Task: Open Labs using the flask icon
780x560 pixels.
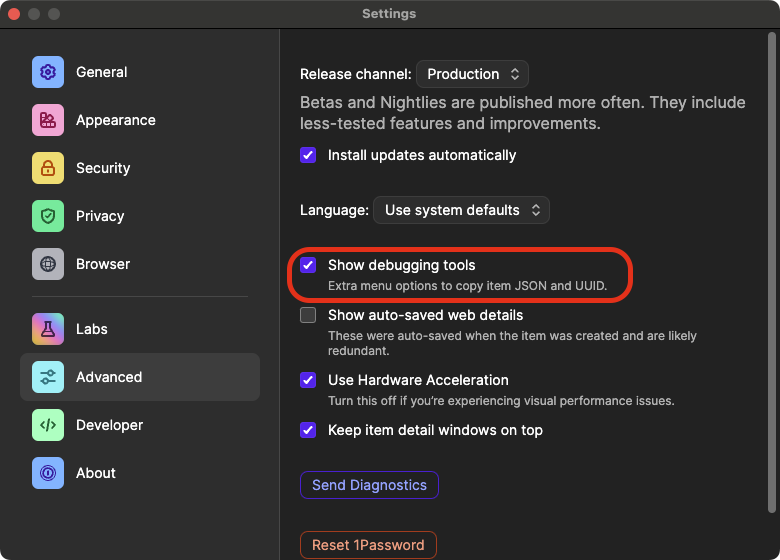Action: click(x=48, y=329)
